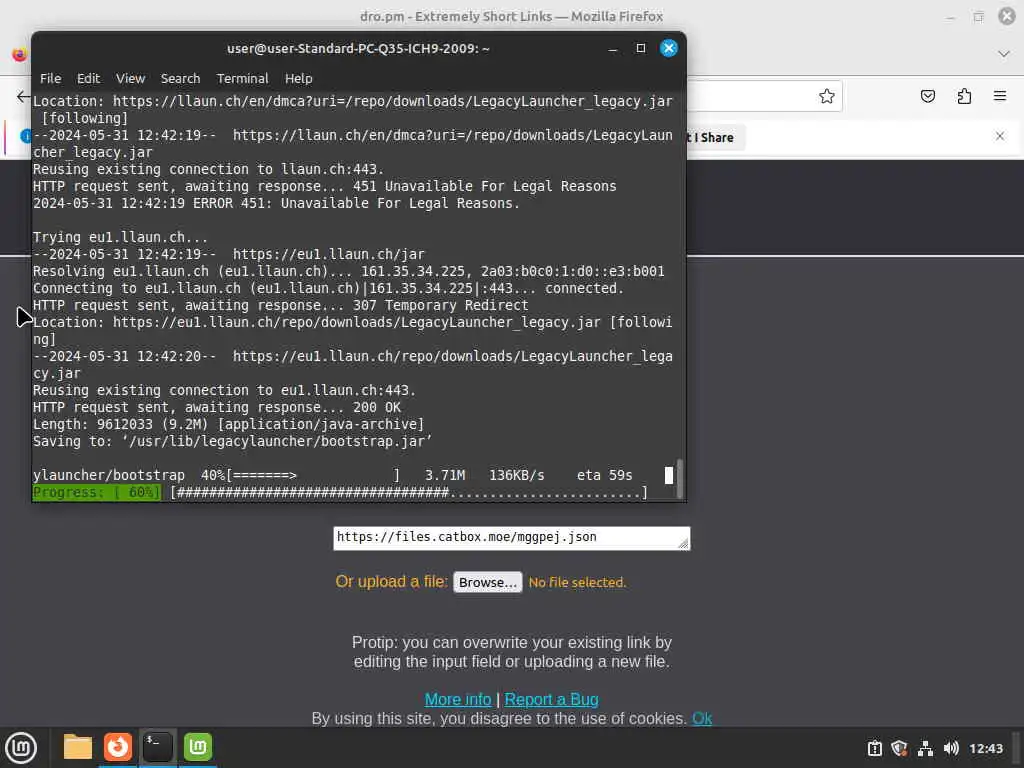Go back with Firefox back arrow
1024x768 pixels.
(x=23, y=97)
